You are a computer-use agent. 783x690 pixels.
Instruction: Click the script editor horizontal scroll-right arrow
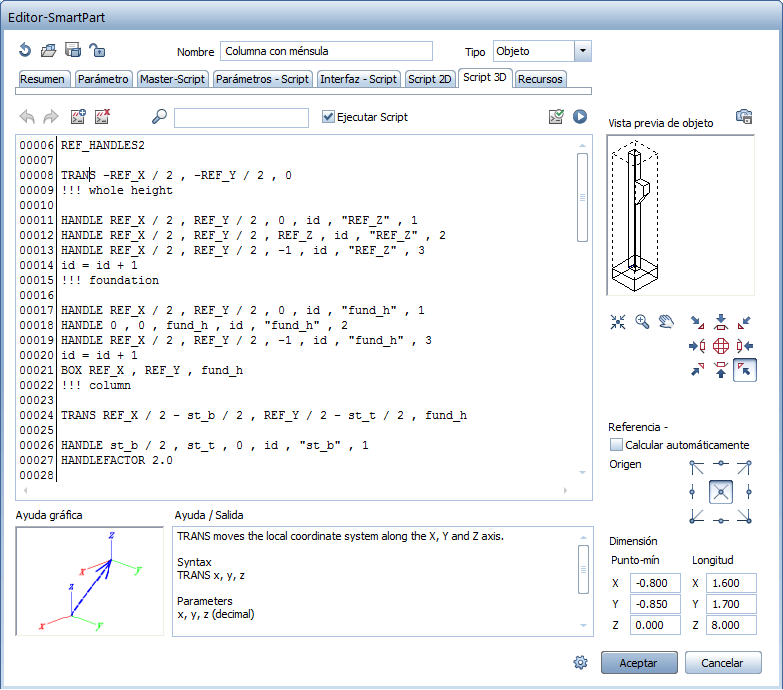coord(565,490)
